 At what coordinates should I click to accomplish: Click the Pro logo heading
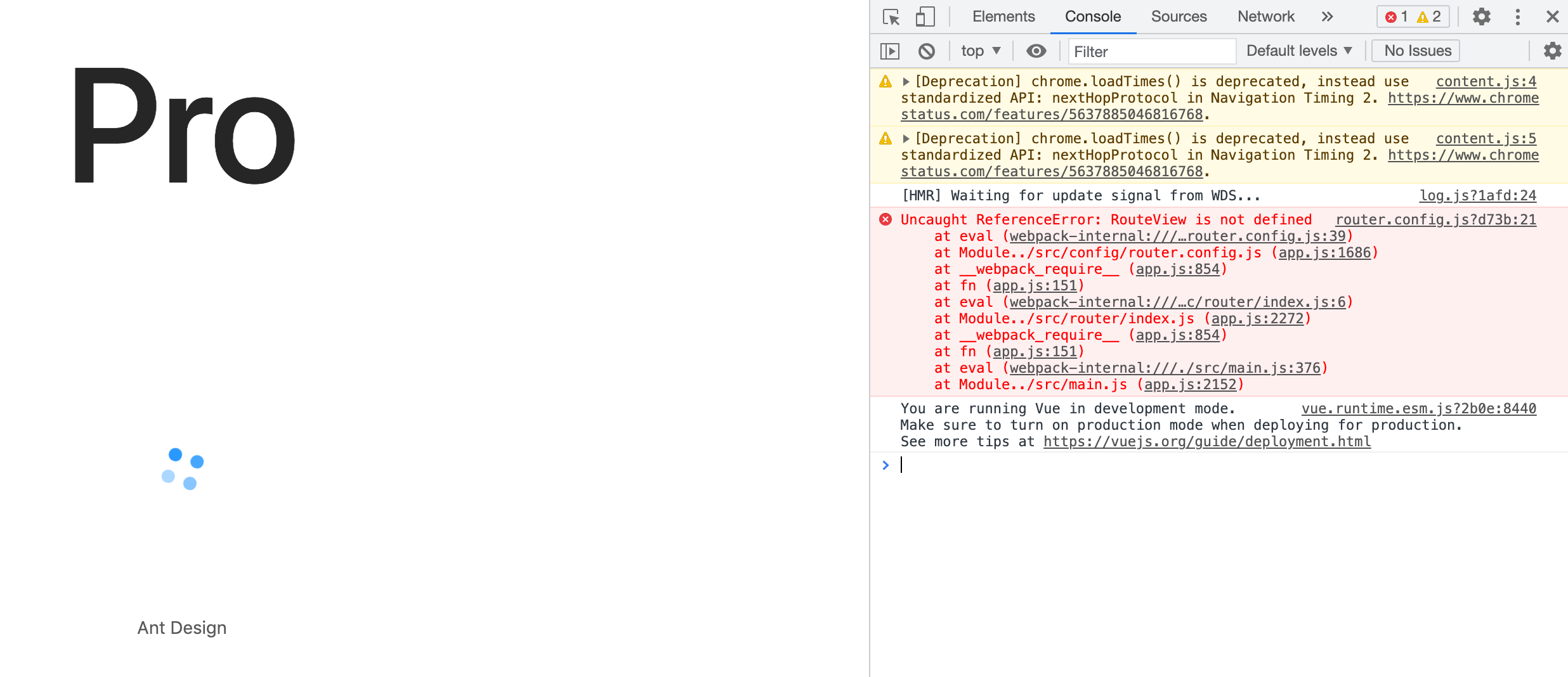pyautogui.click(x=184, y=126)
